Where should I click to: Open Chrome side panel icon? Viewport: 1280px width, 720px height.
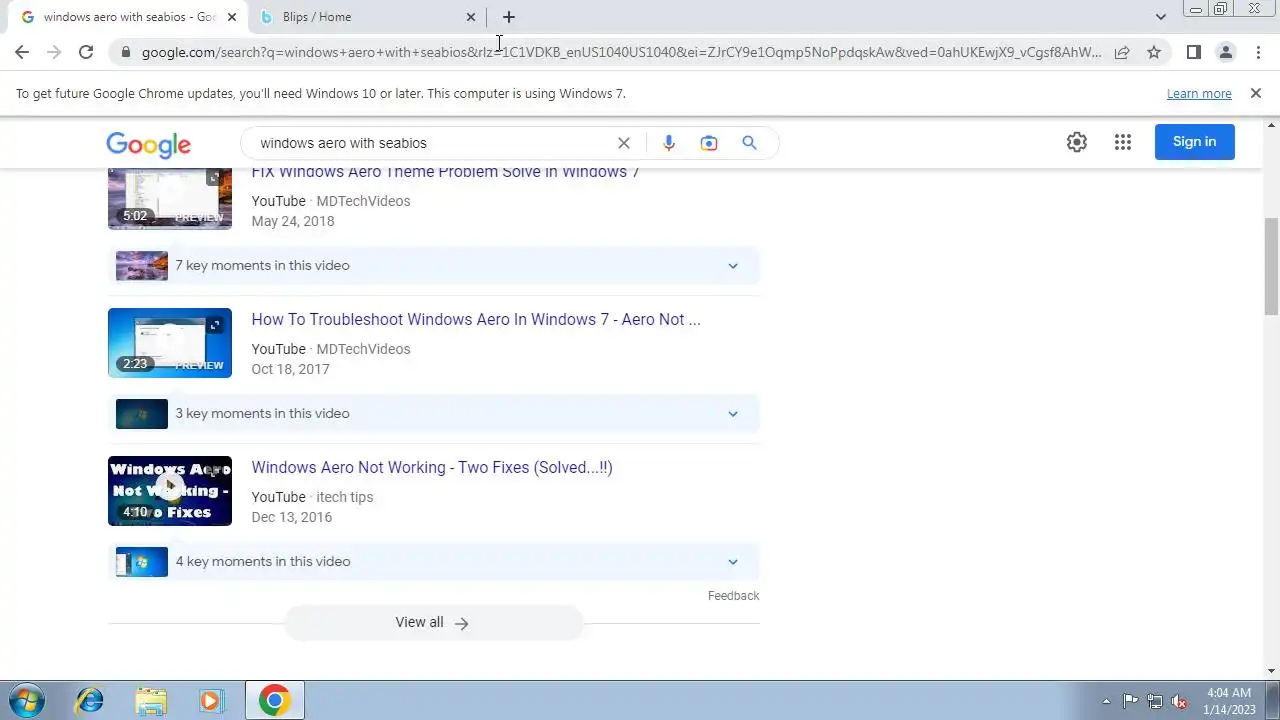pyautogui.click(x=1193, y=52)
